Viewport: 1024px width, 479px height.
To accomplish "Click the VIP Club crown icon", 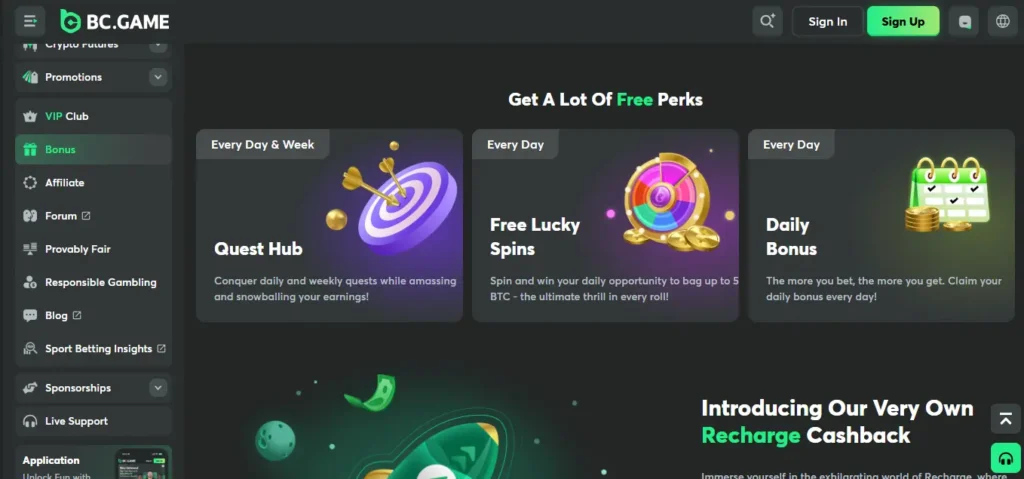I will 30,117.
